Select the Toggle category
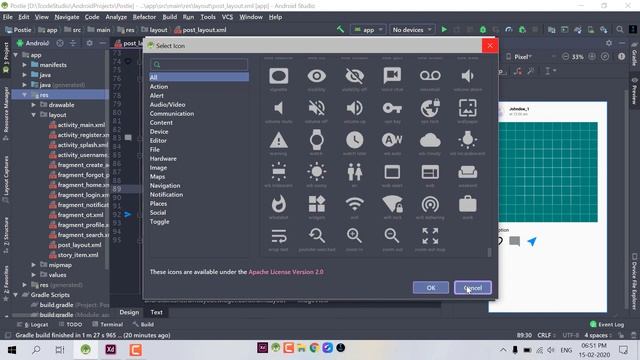This screenshot has height=360, width=640. (159, 222)
